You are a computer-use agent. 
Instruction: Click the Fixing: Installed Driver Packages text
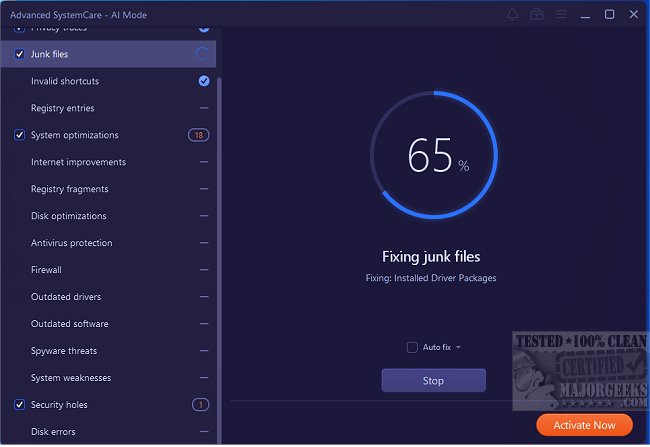coord(431,278)
